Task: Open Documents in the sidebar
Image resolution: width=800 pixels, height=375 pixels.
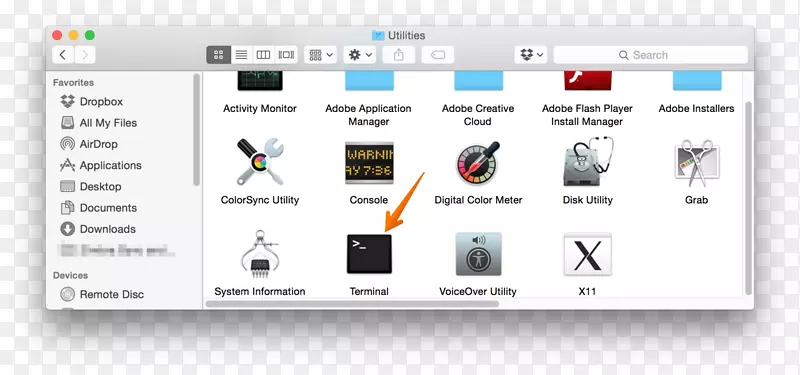Action: point(98,208)
